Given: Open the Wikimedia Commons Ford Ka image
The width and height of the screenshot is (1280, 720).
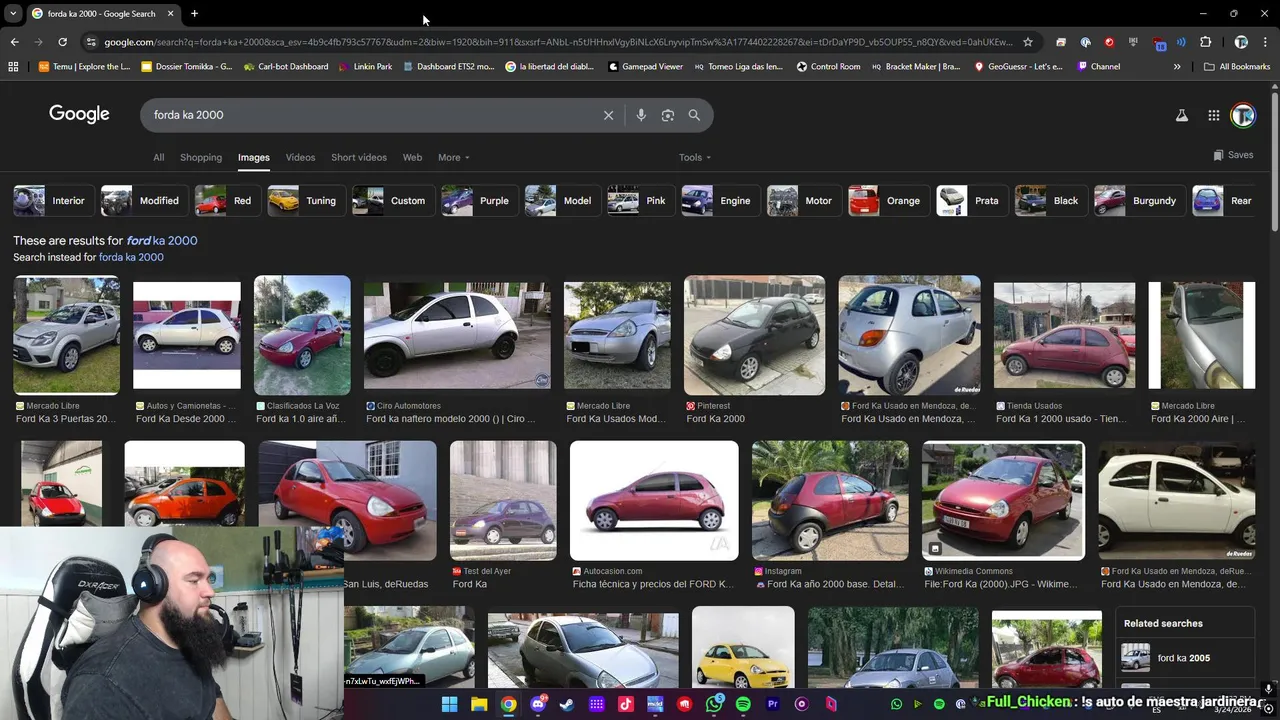Looking at the screenshot, I should click(1003, 500).
